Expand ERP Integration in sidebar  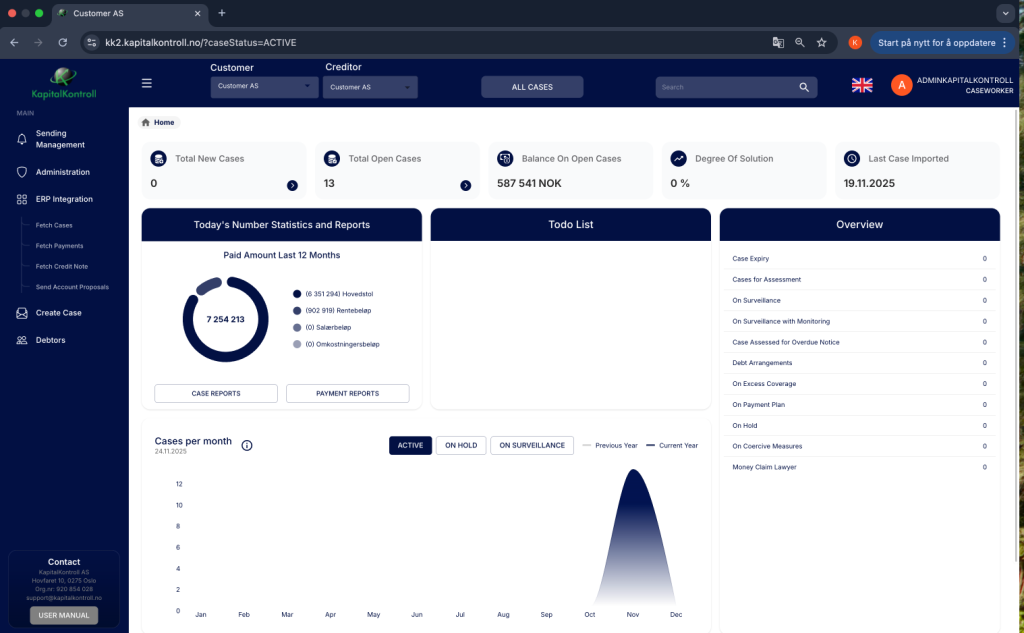coord(64,199)
